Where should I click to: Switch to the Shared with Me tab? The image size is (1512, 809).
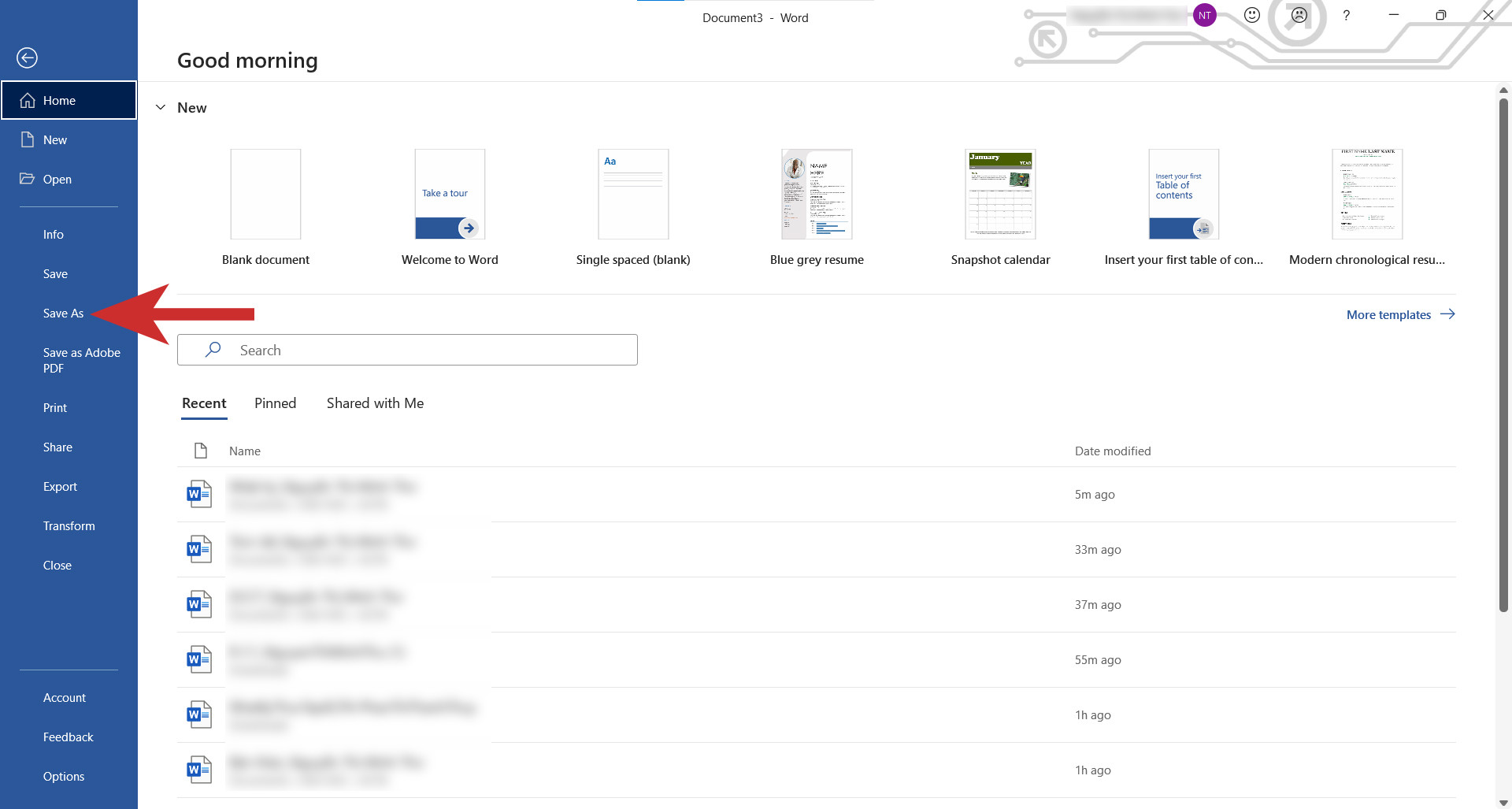coord(375,403)
